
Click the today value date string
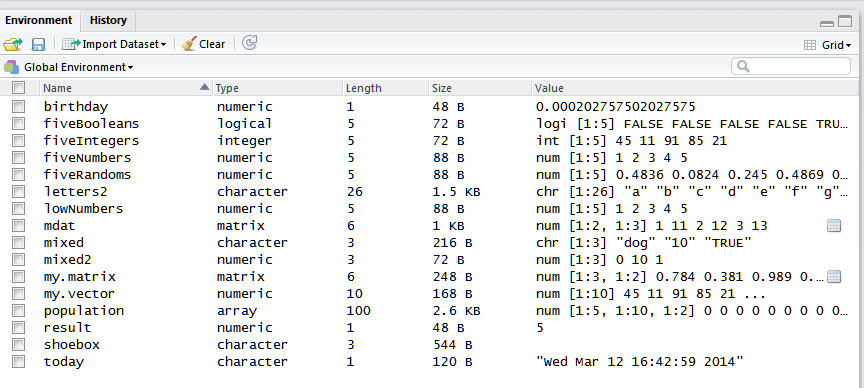coord(639,362)
